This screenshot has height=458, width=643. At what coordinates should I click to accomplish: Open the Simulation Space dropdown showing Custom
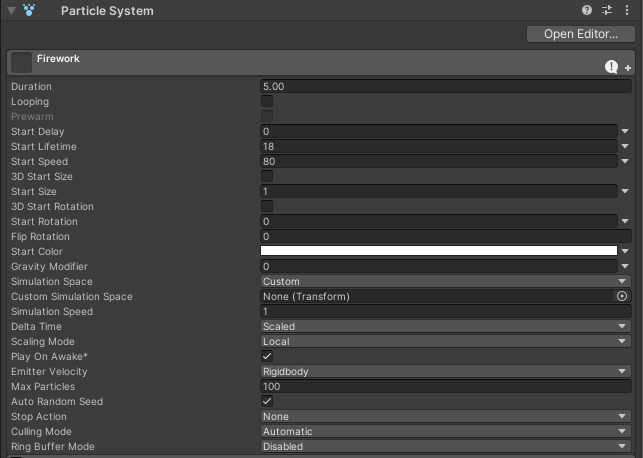point(446,281)
